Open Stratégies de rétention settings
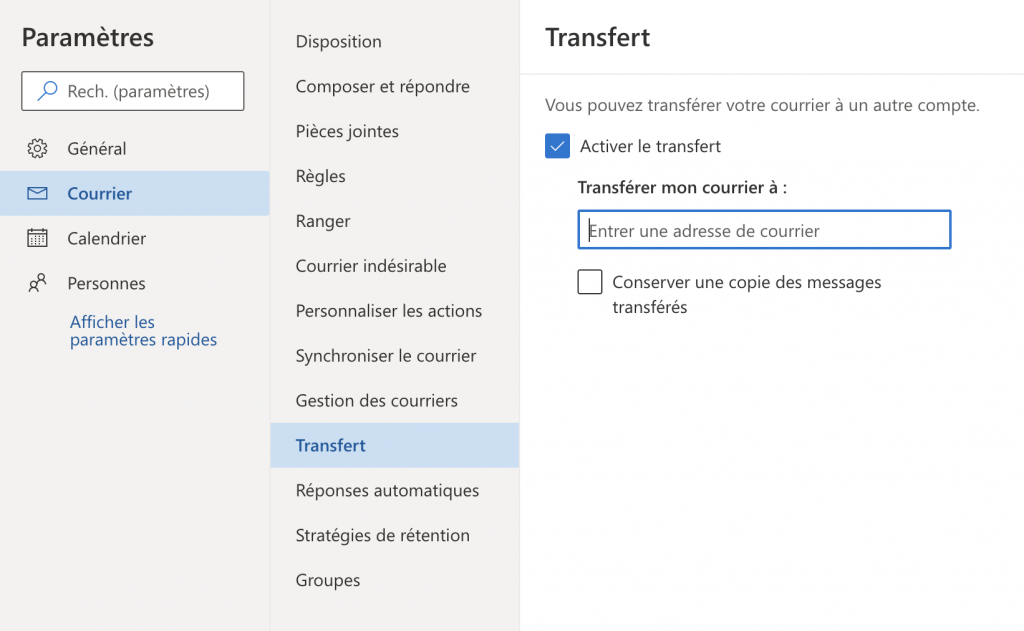Screen dimensions: 1024x631 [x=382, y=536]
